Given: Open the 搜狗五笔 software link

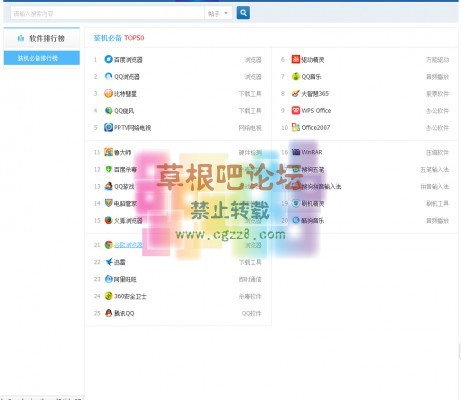Looking at the screenshot, I should click(x=313, y=169).
